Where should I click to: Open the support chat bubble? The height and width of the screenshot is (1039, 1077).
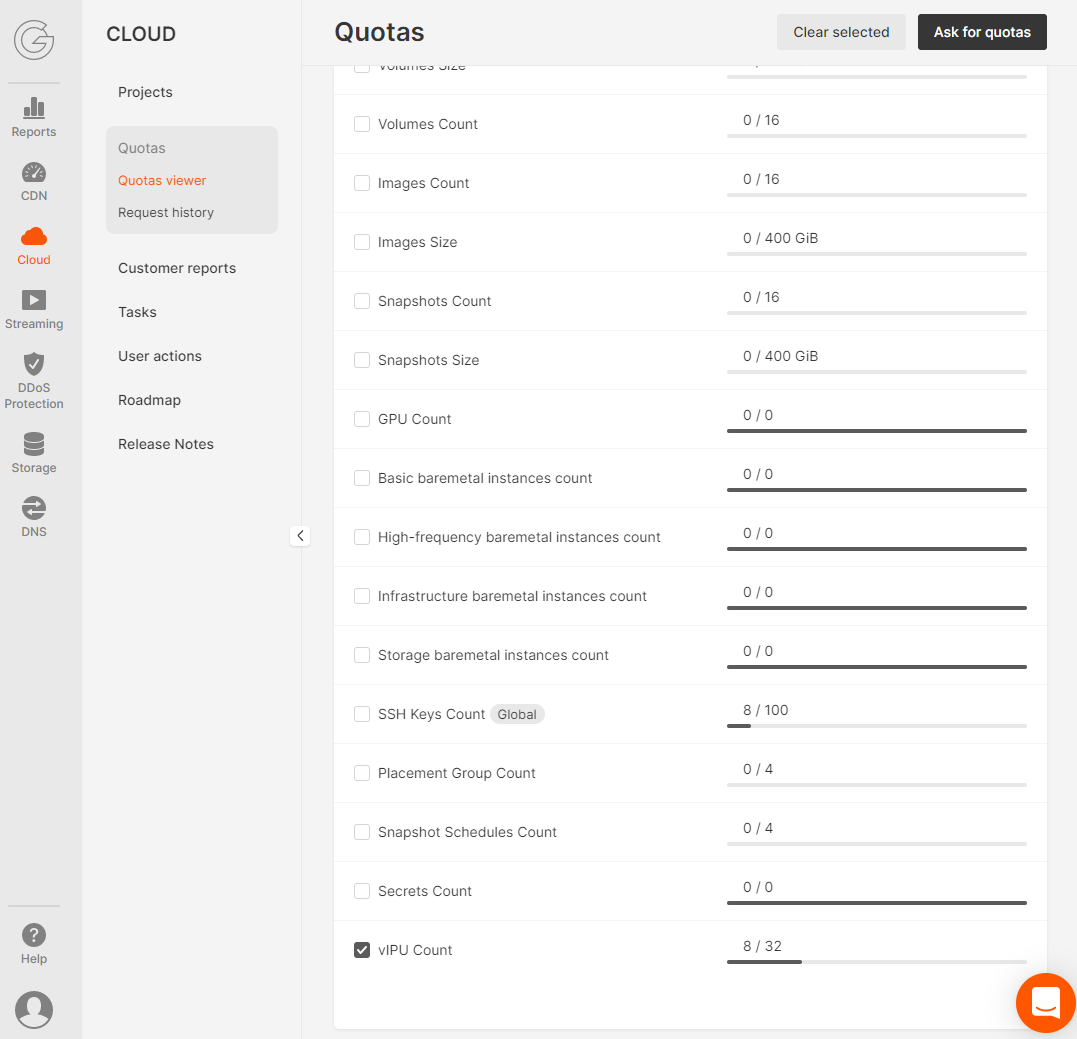(x=1045, y=1002)
